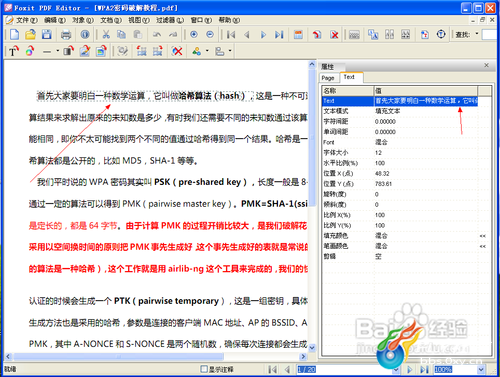
Task: Toggle the 显示注释 checkbox
Action: pos(204,369)
